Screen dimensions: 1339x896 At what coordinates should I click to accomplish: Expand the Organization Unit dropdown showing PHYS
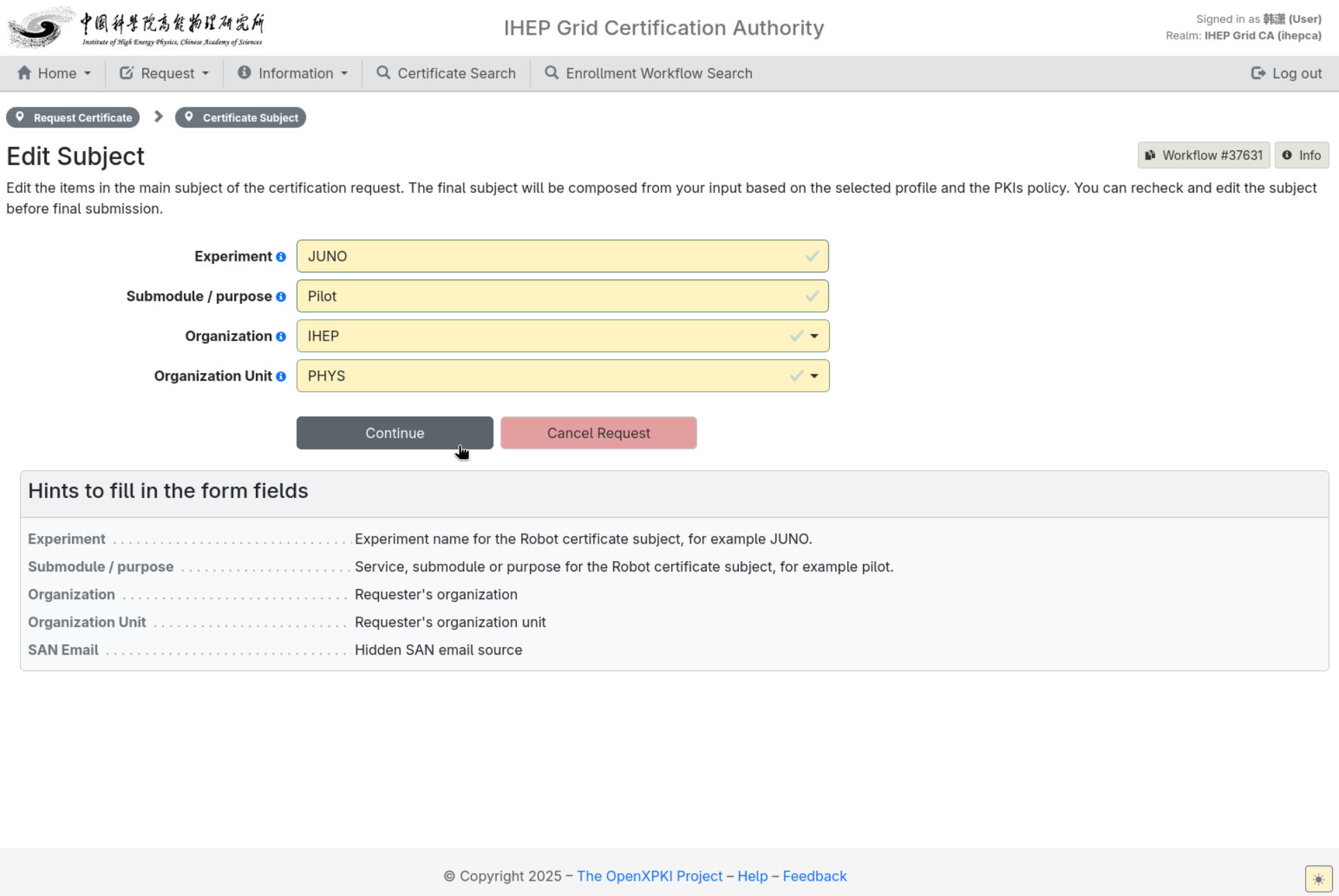pyautogui.click(x=563, y=376)
